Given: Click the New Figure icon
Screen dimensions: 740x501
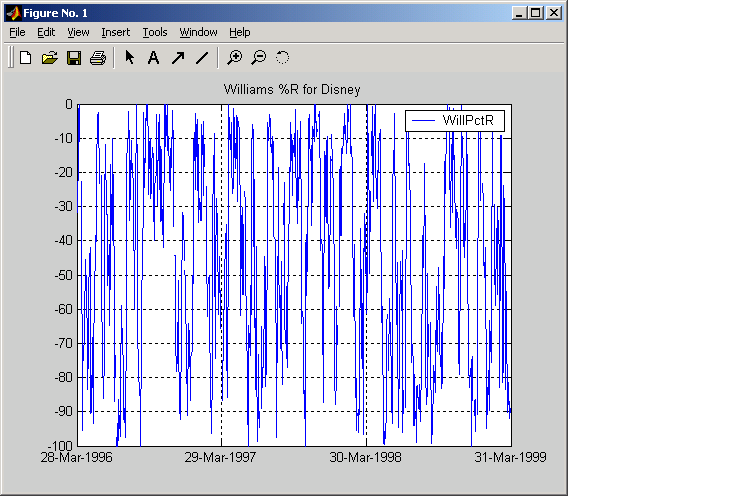Looking at the screenshot, I should click(25, 58).
